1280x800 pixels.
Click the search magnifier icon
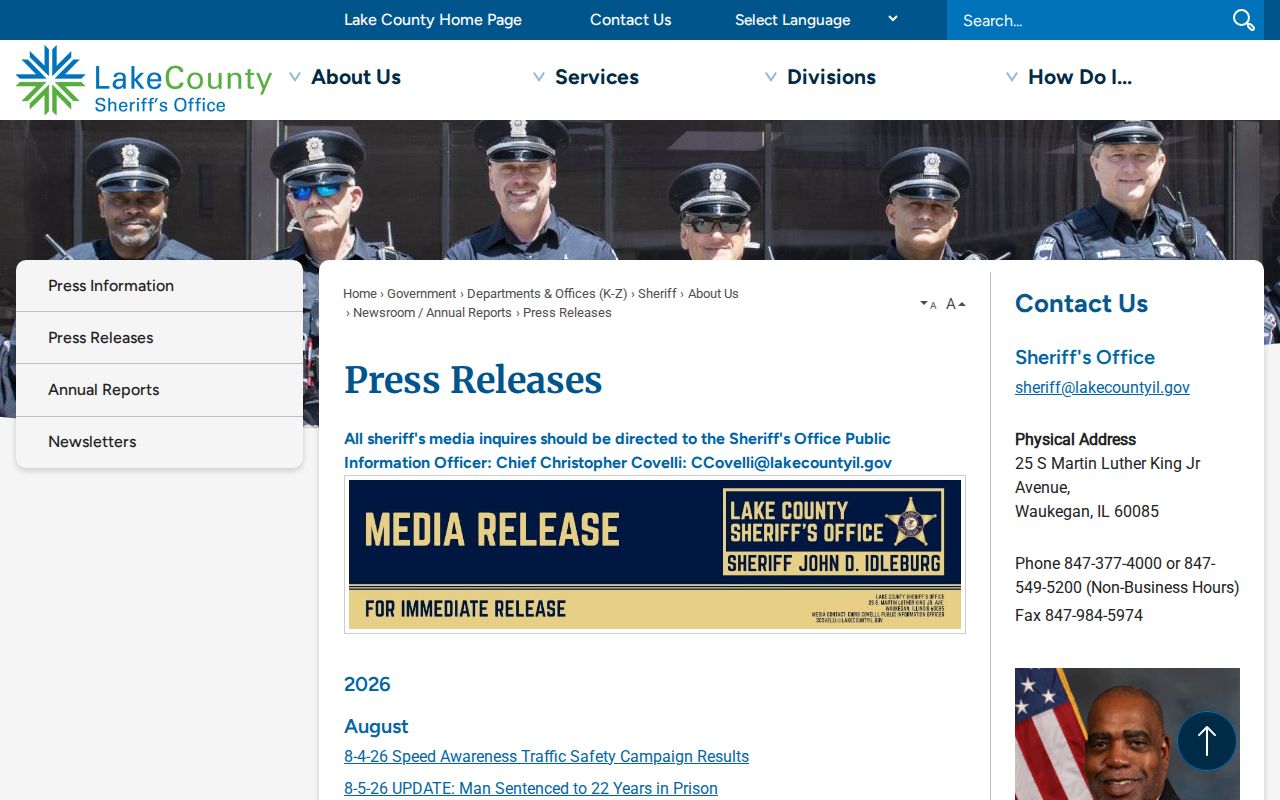pos(1243,20)
